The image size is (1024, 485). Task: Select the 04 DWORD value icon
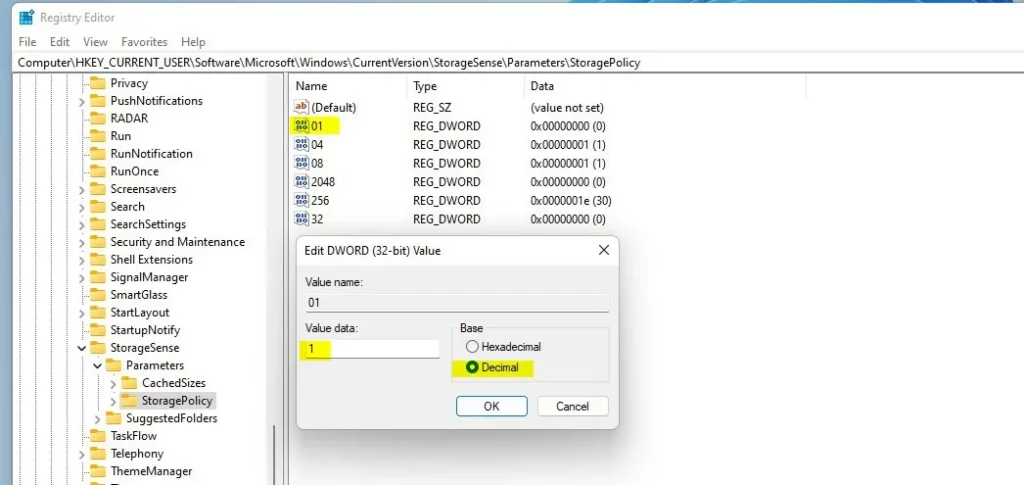(301, 144)
